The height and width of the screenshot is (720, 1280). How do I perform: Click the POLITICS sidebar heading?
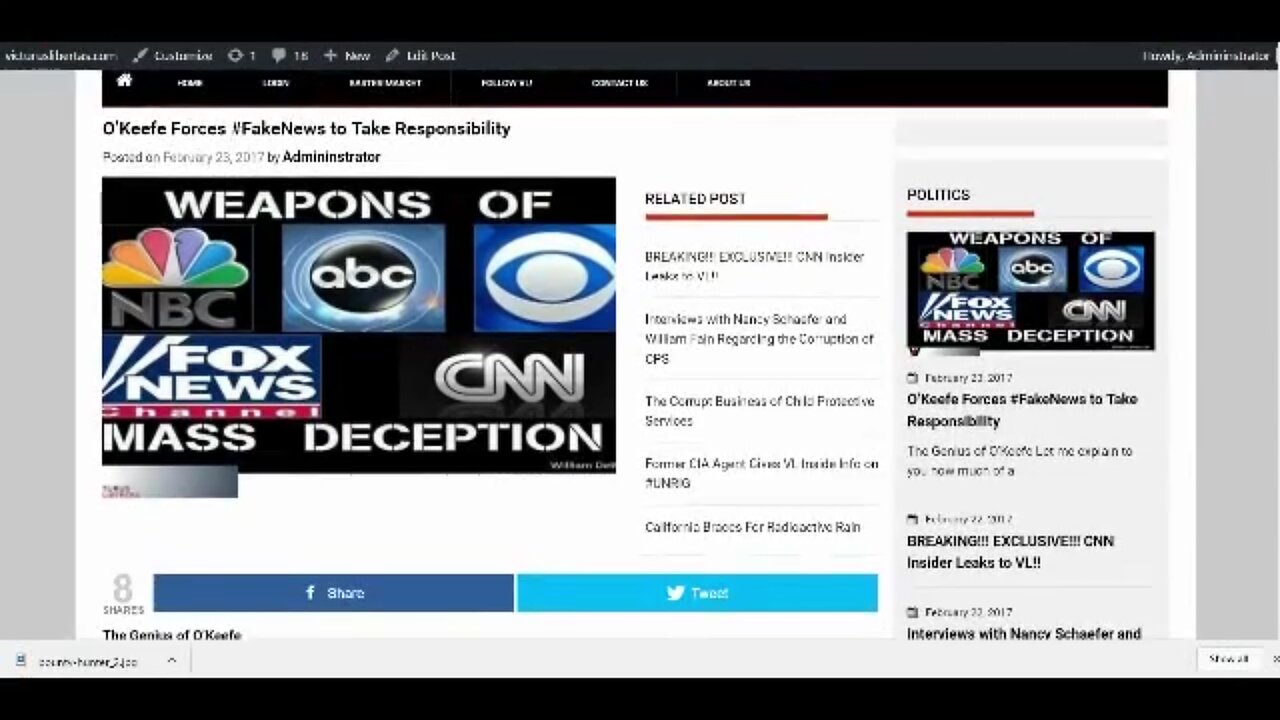coord(938,195)
